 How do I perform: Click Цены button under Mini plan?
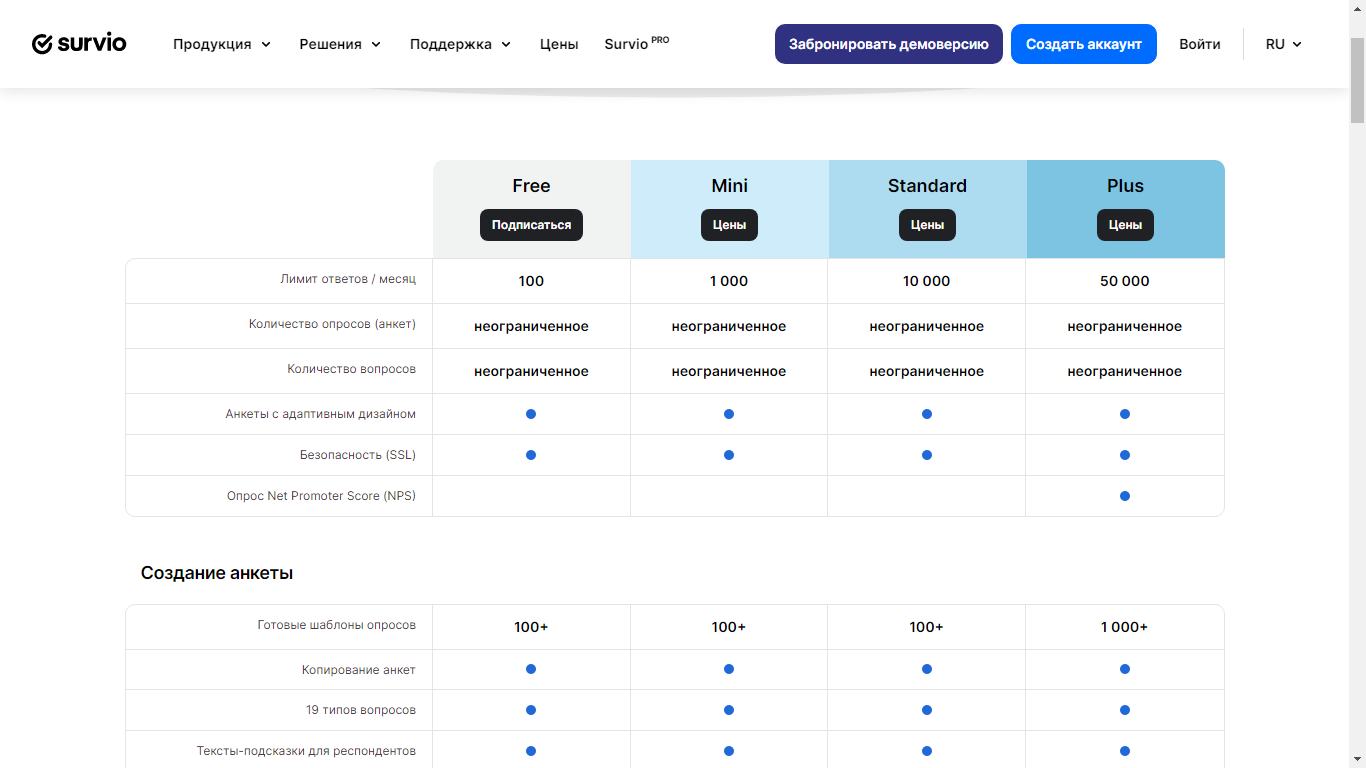729,225
